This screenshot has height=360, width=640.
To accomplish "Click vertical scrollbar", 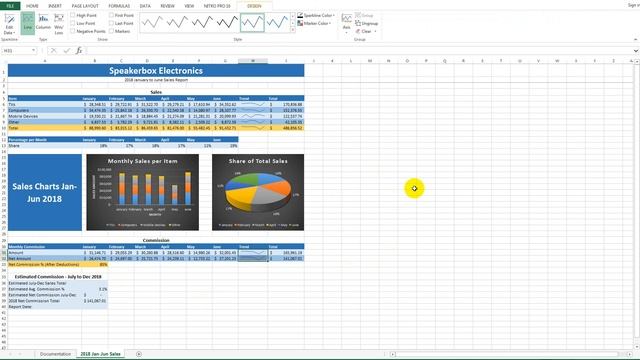I will [636, 204].
